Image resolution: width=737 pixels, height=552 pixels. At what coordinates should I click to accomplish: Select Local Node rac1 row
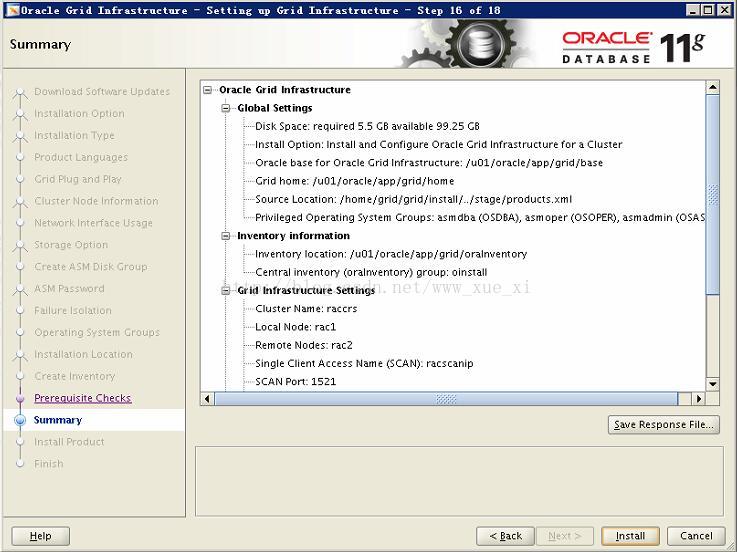tap(295, 327)
